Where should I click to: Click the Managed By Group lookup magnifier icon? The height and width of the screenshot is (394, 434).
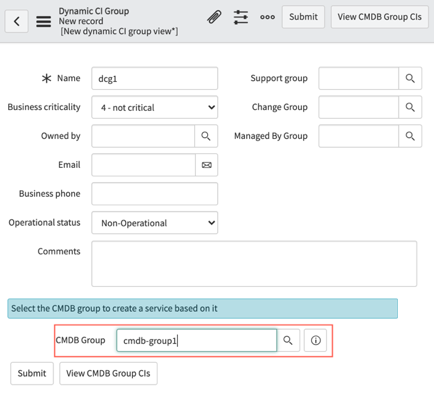point(410,136)
